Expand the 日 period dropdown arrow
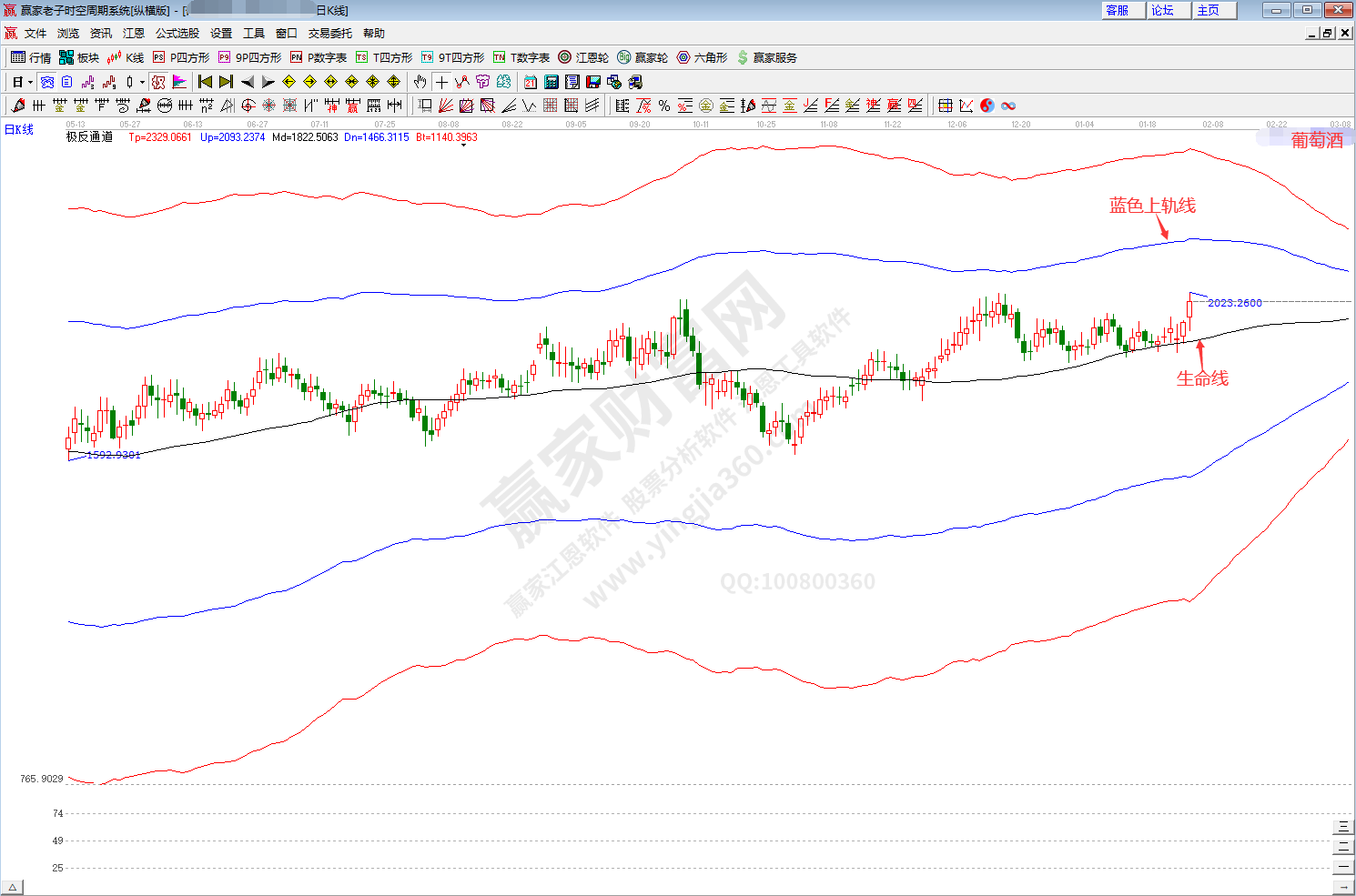This screenshot has width=1356, height=896. pos(30,82)
